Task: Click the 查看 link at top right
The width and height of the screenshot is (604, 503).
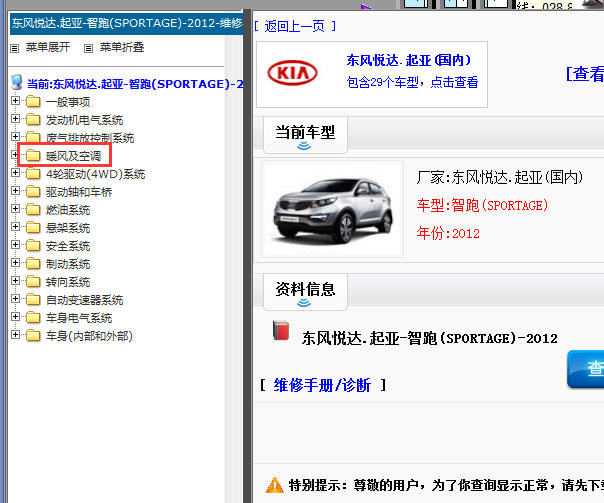Action: (584, 73)
